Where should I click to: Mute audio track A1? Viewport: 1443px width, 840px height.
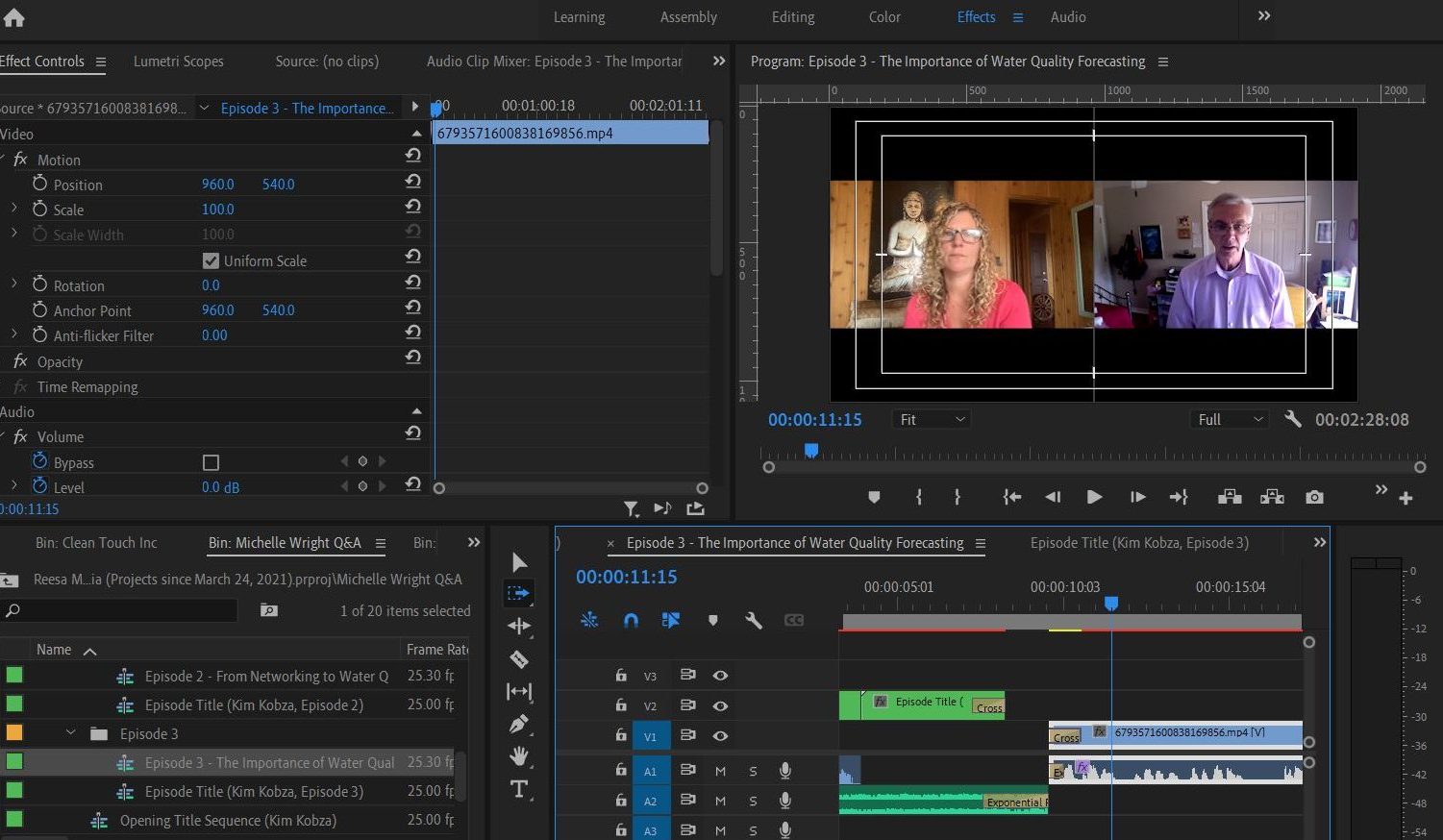(x=720, y=771)
